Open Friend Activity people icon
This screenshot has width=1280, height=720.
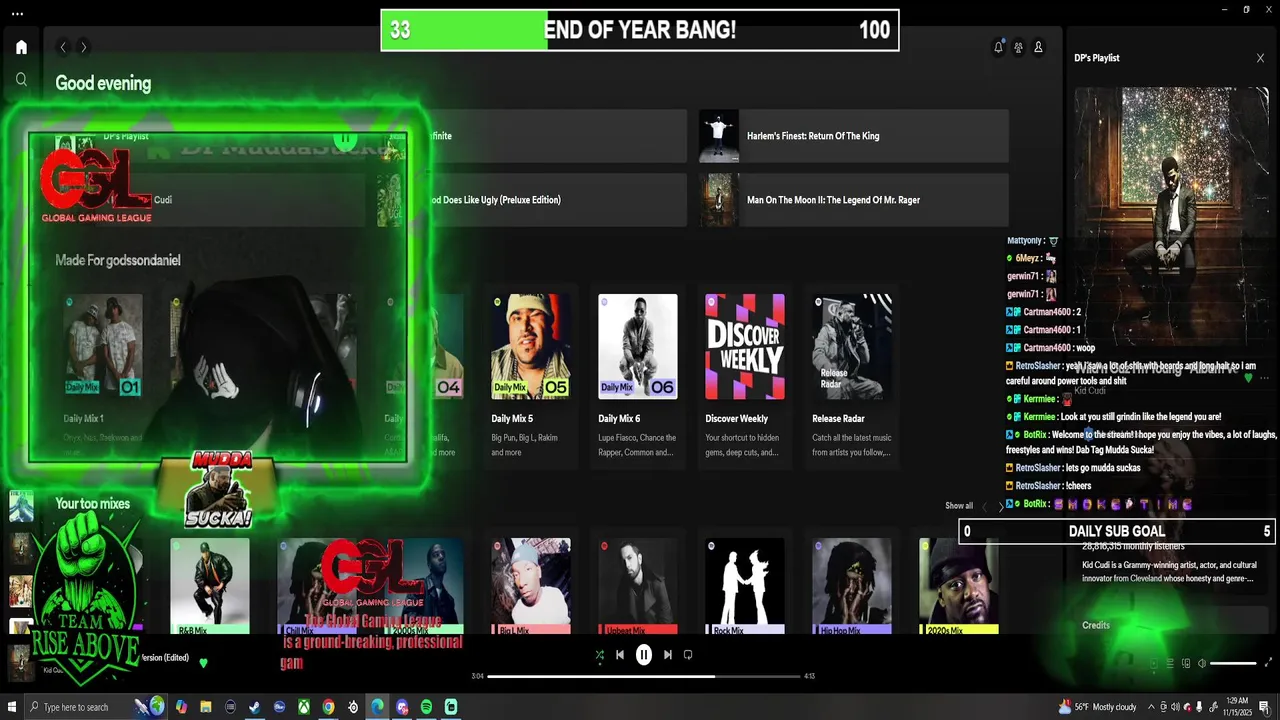coord(1018,47)
